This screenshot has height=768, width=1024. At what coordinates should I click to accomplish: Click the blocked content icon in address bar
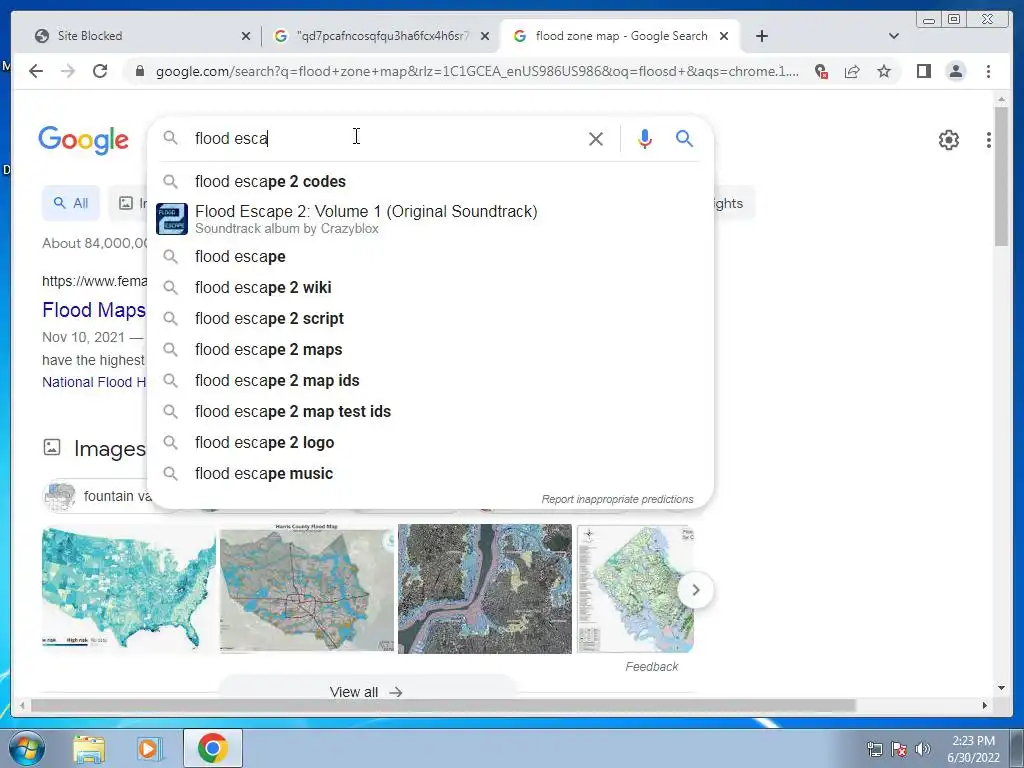[821, 71]
